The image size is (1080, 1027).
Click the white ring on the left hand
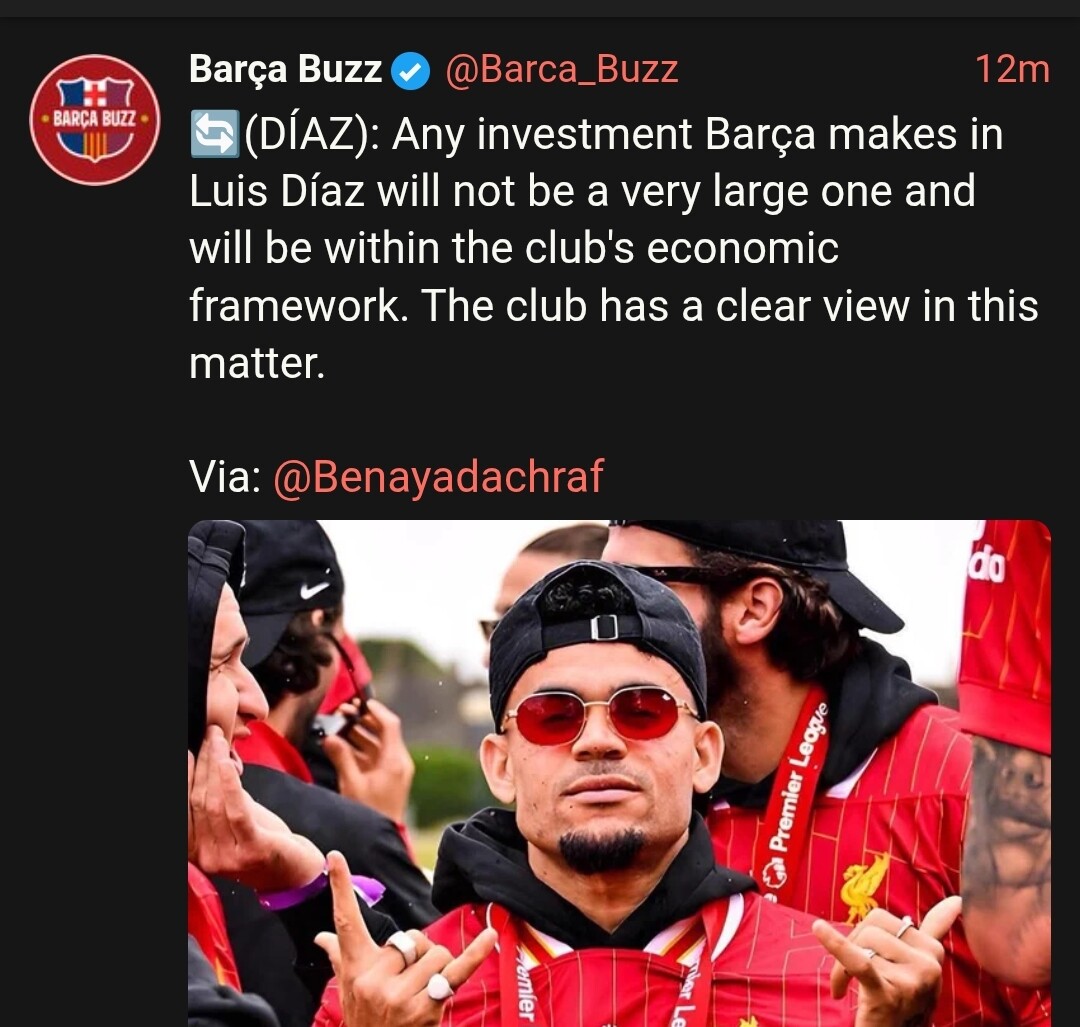(x=439, y=988)
